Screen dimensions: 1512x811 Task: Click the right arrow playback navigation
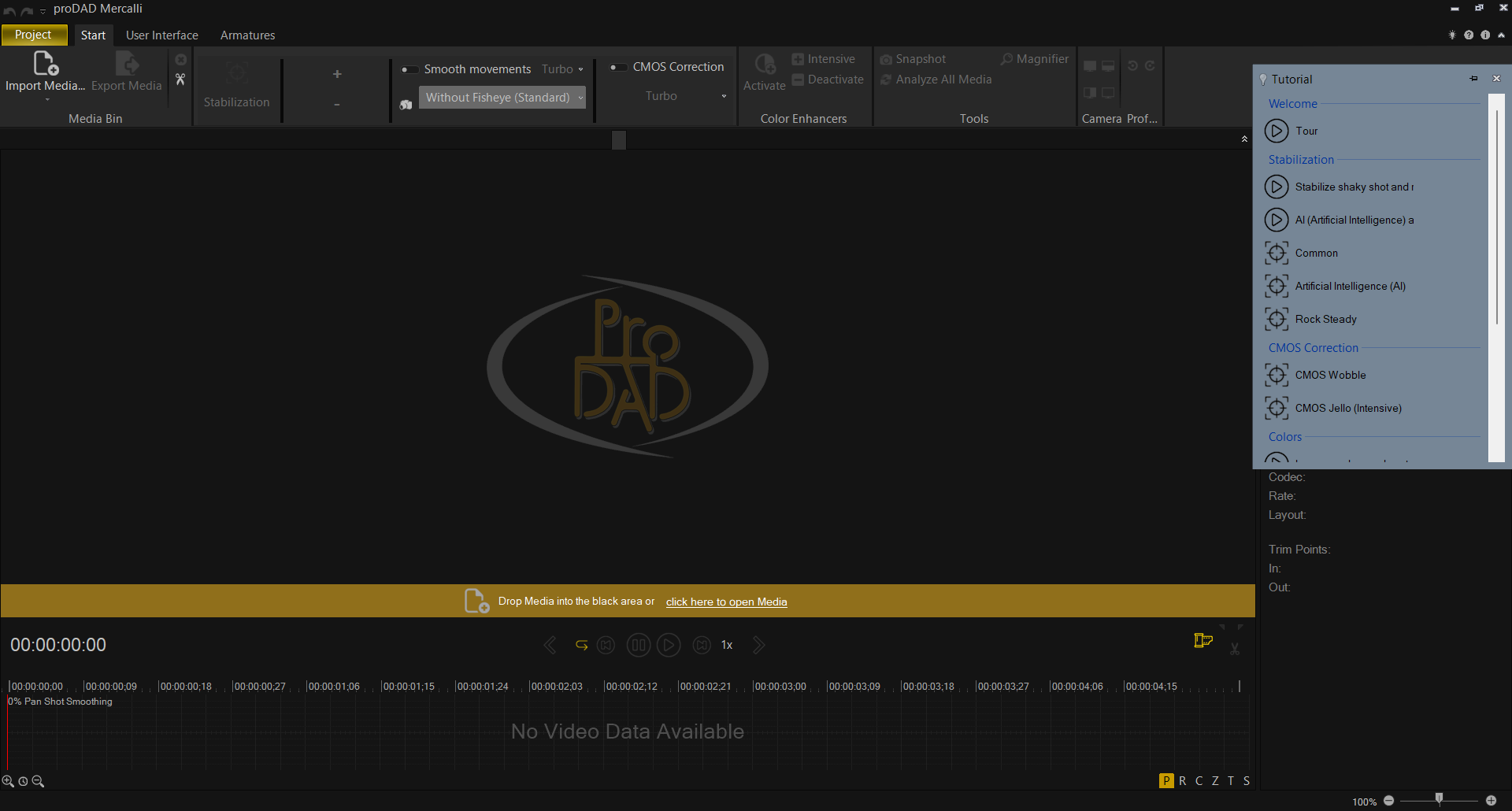758,645
